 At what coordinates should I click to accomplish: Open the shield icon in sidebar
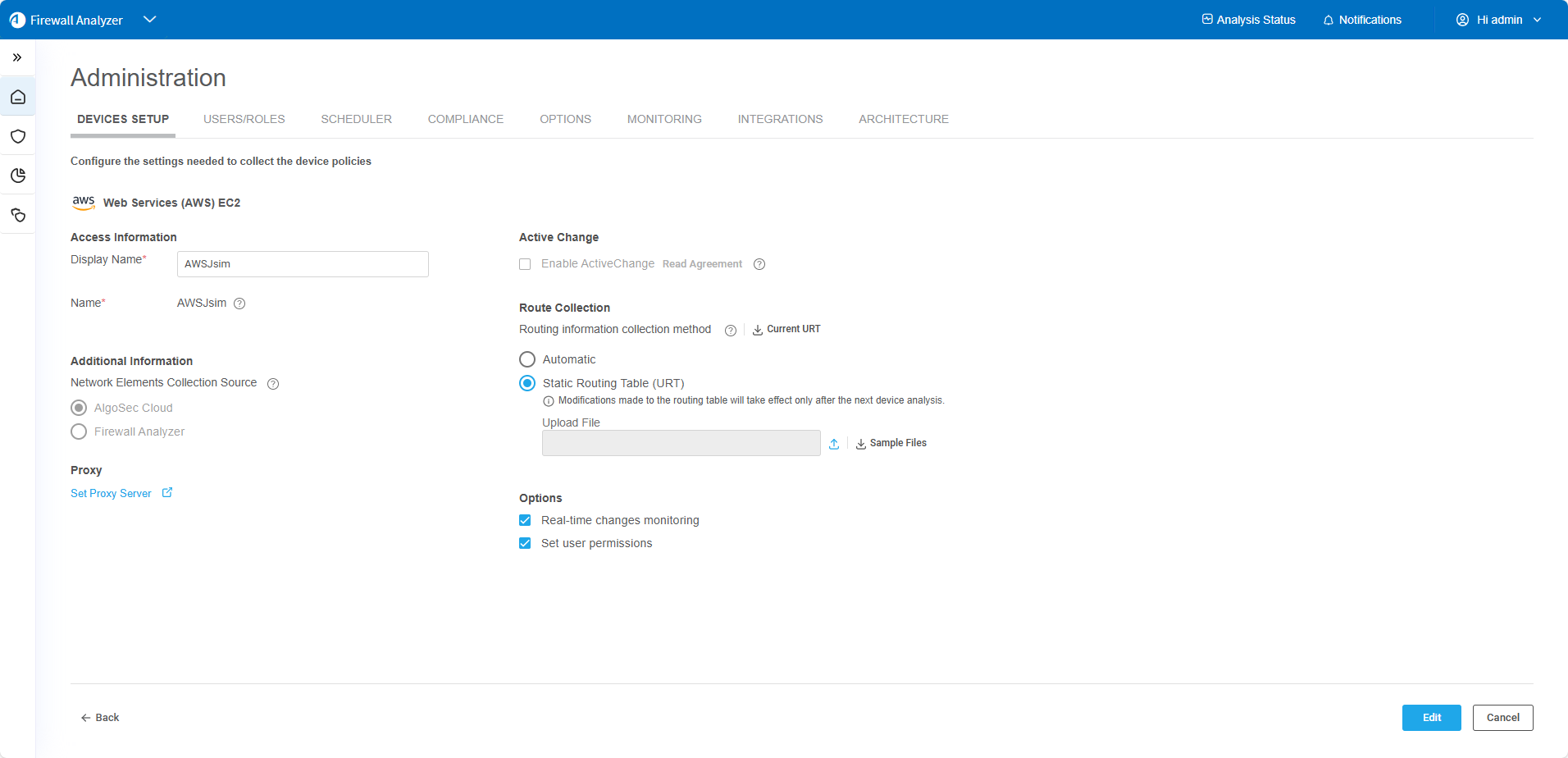pyautogui.click(x=18, y=136)
